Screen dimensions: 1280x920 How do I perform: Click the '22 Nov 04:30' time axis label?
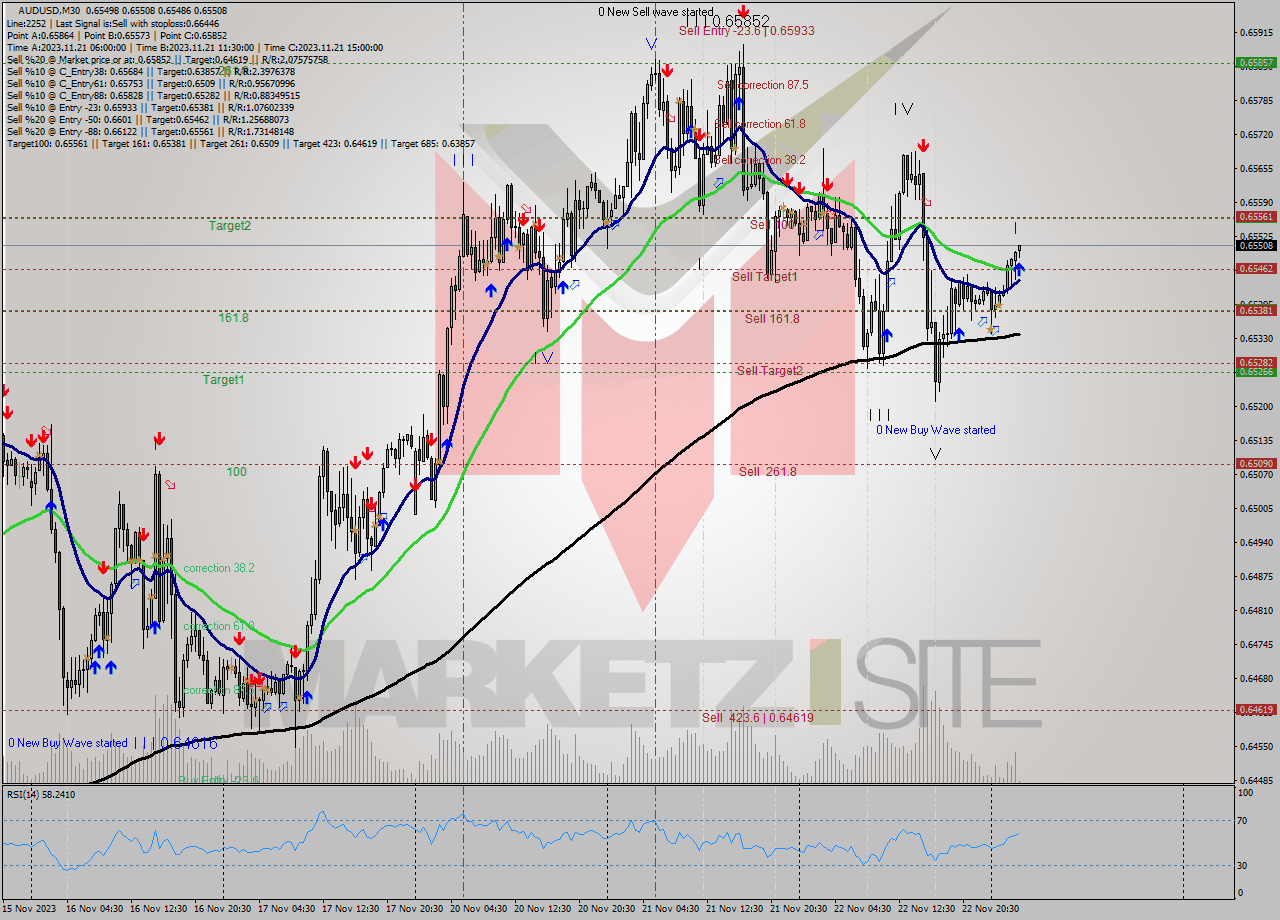point(862,909)
